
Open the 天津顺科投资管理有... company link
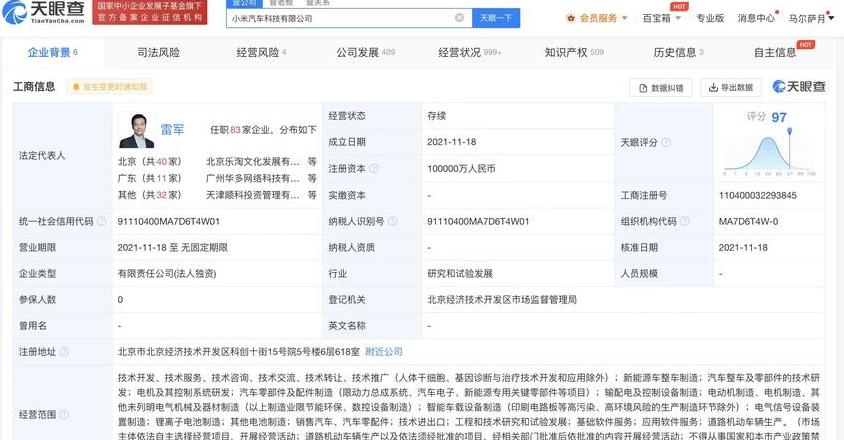tap(252, 195)
